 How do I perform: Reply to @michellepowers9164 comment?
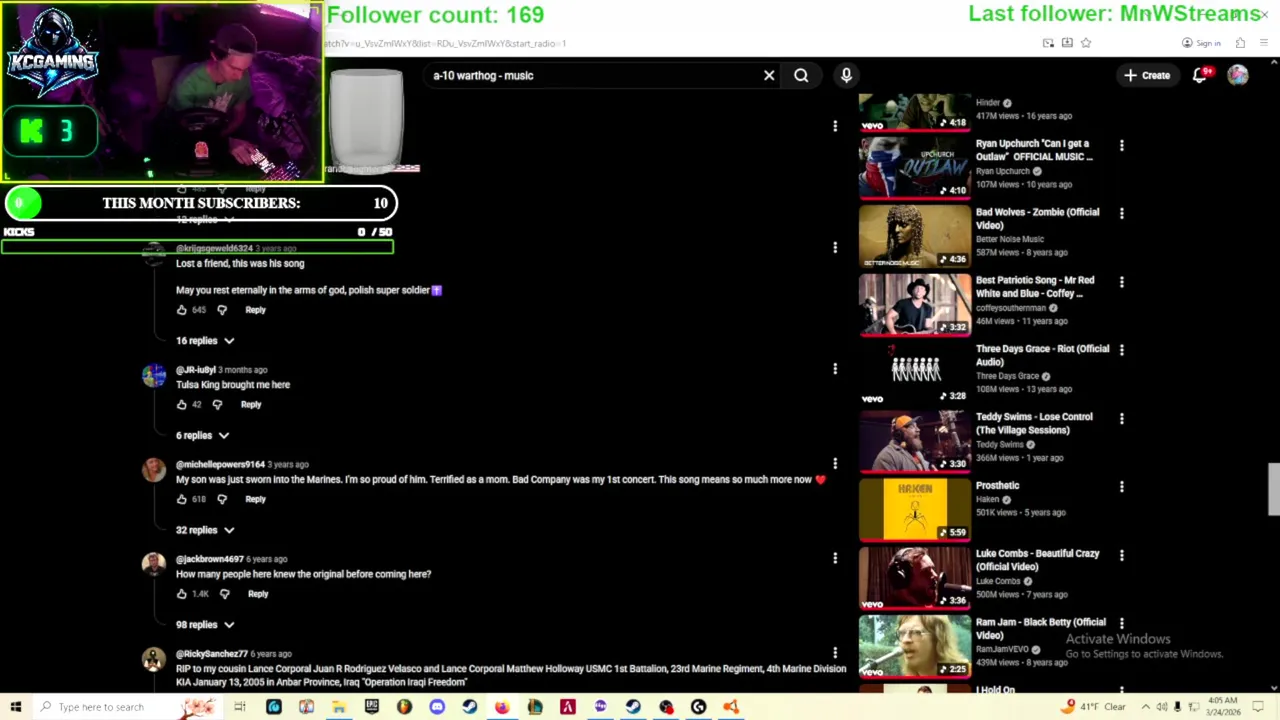tap(255, 499)
